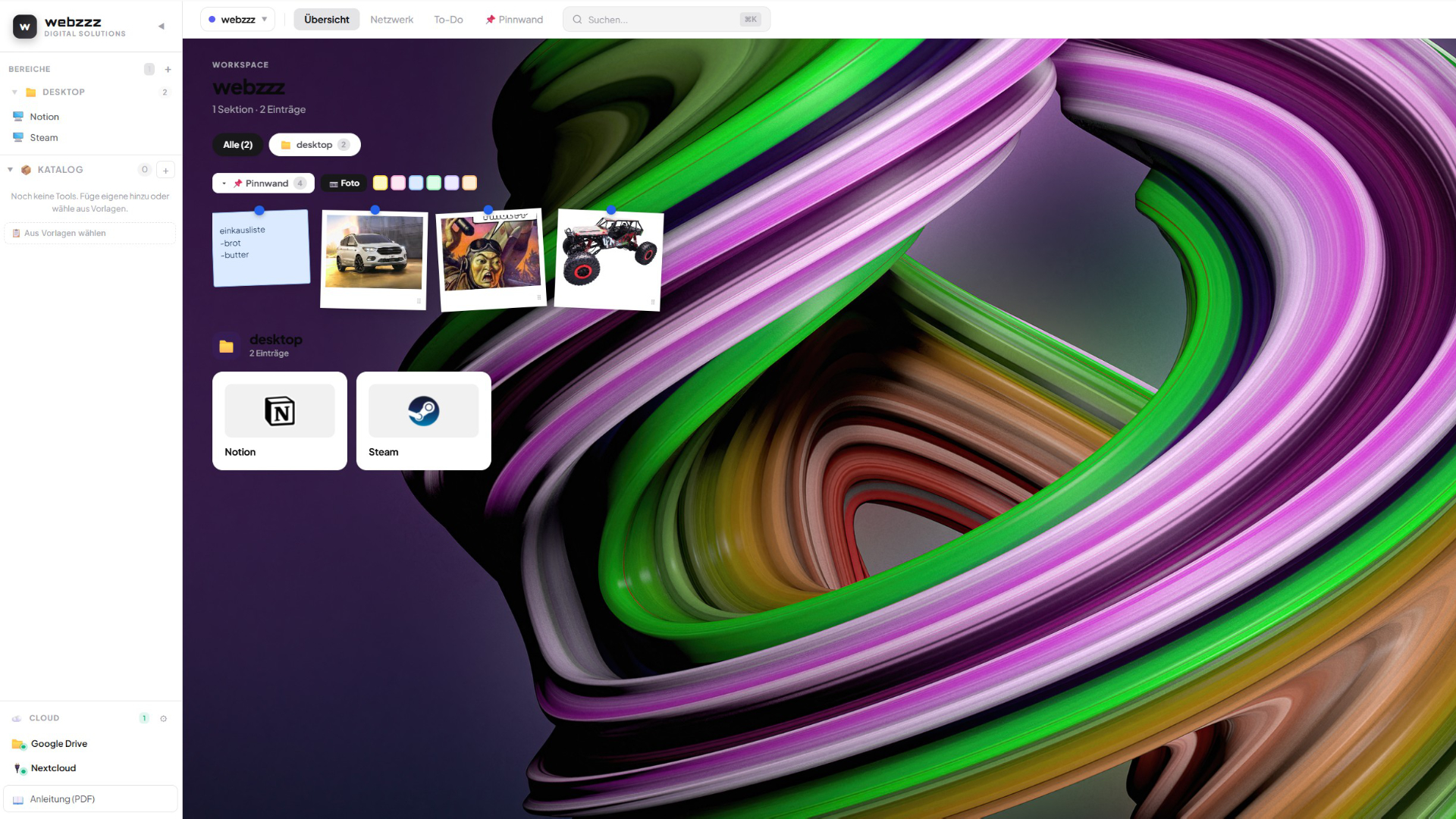1456x819 pixels.
Task: Open the webzzz workspace dropdown
Action: tap(237, 19)
